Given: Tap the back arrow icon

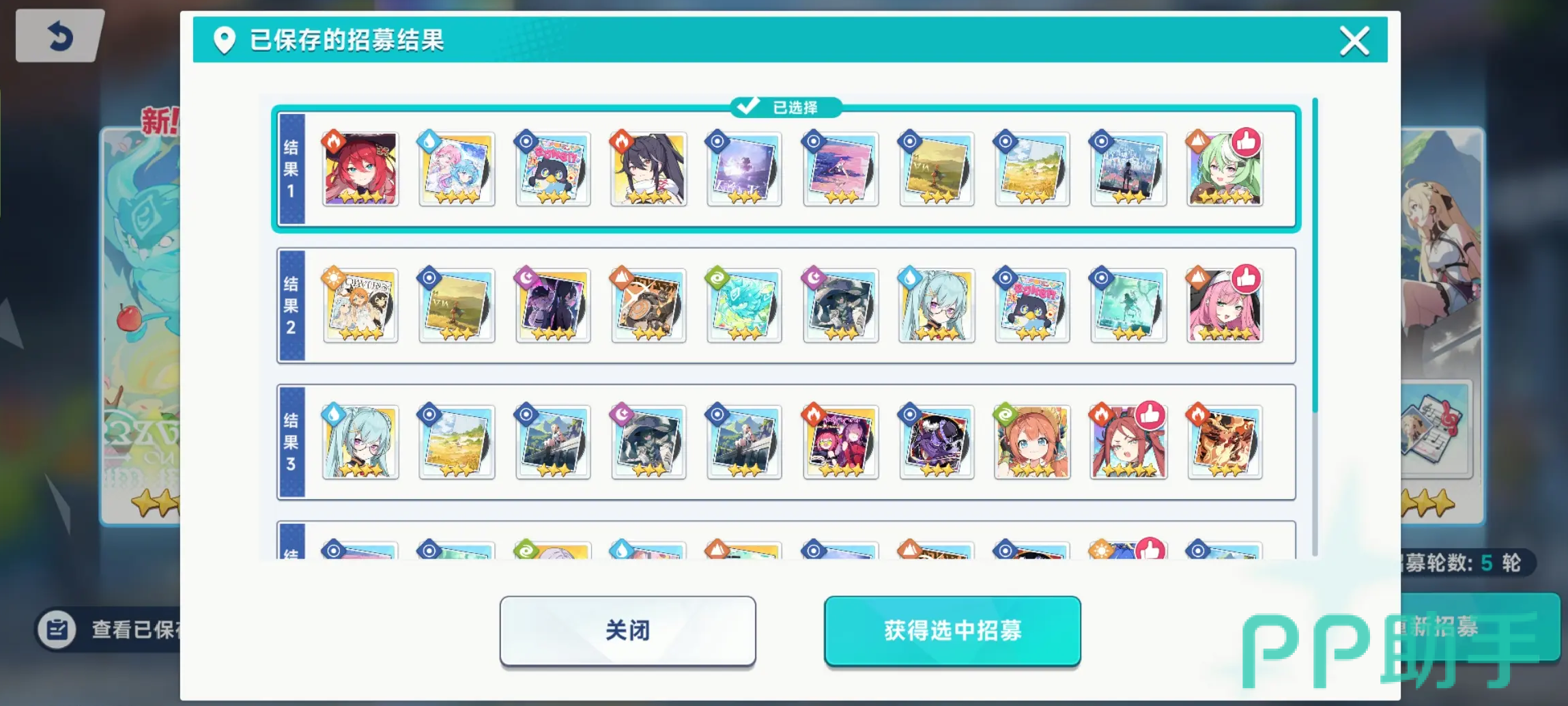Looking at the screenshot, I should (60, 36).
